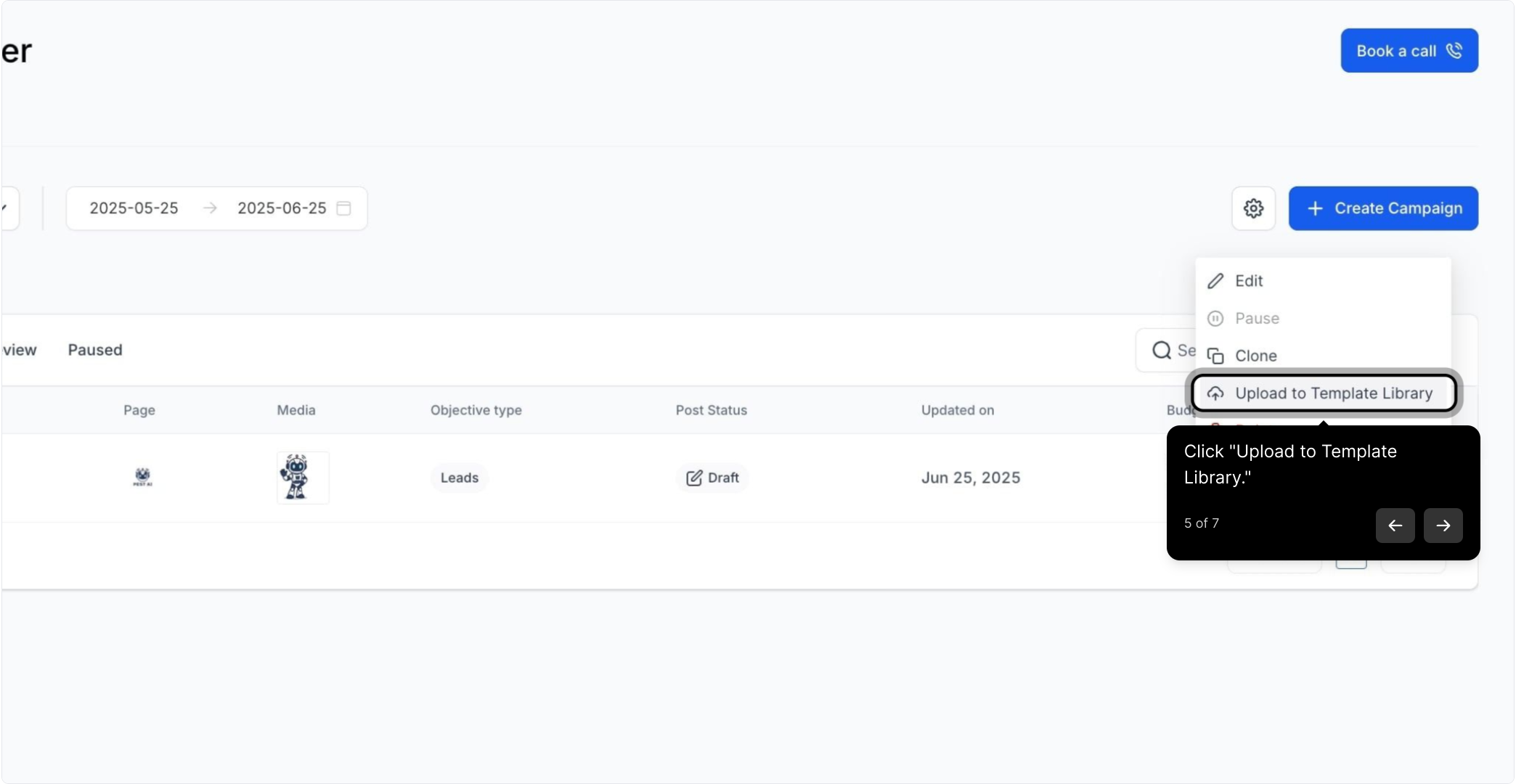Click the "5 of 7" step counter

tap(1201, 523)
